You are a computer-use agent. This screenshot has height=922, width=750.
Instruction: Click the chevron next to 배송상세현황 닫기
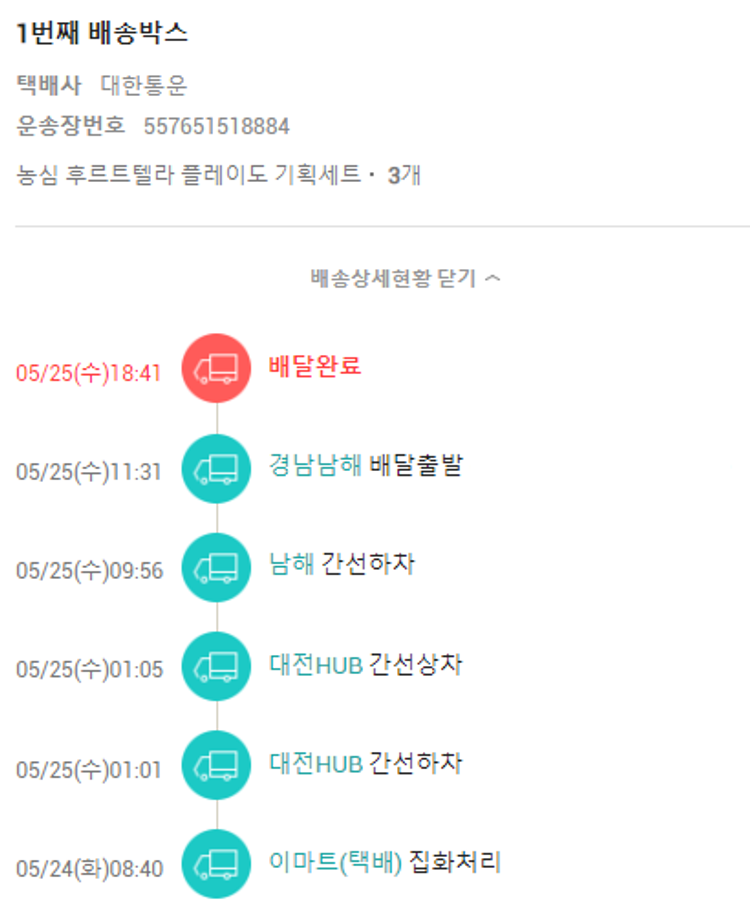(x=492, y=278)
